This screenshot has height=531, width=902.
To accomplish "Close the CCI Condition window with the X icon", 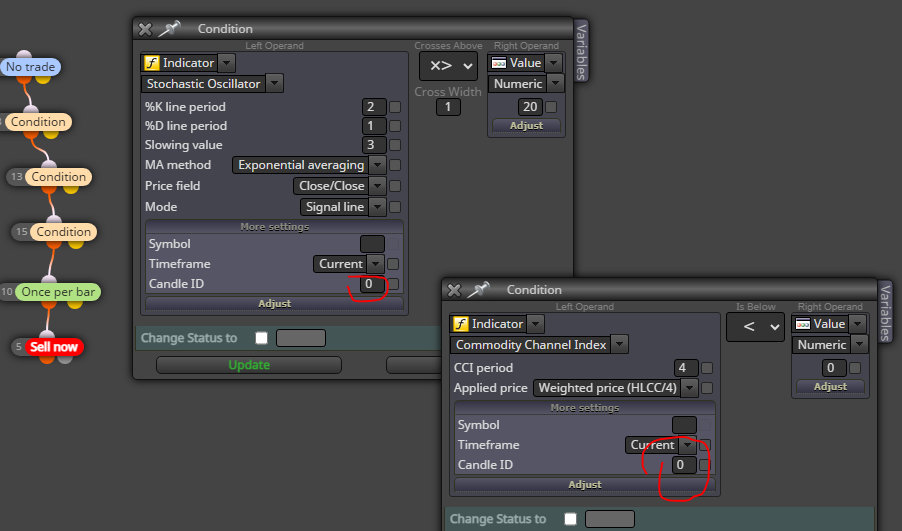I will [x=454, y=290].
